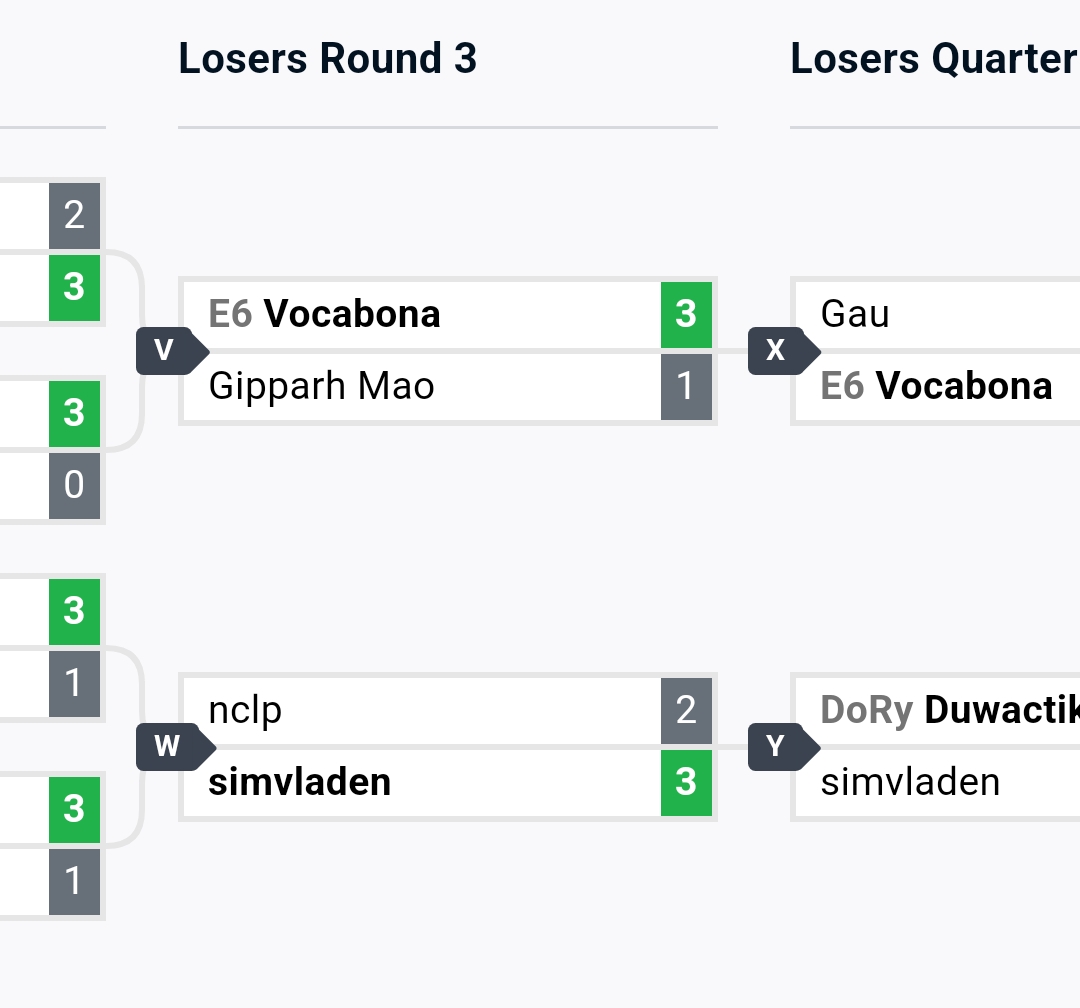1080x1008 pixels.
Task: Open simvladen in Losers Quarter-Final match
Action: [937, 783]
